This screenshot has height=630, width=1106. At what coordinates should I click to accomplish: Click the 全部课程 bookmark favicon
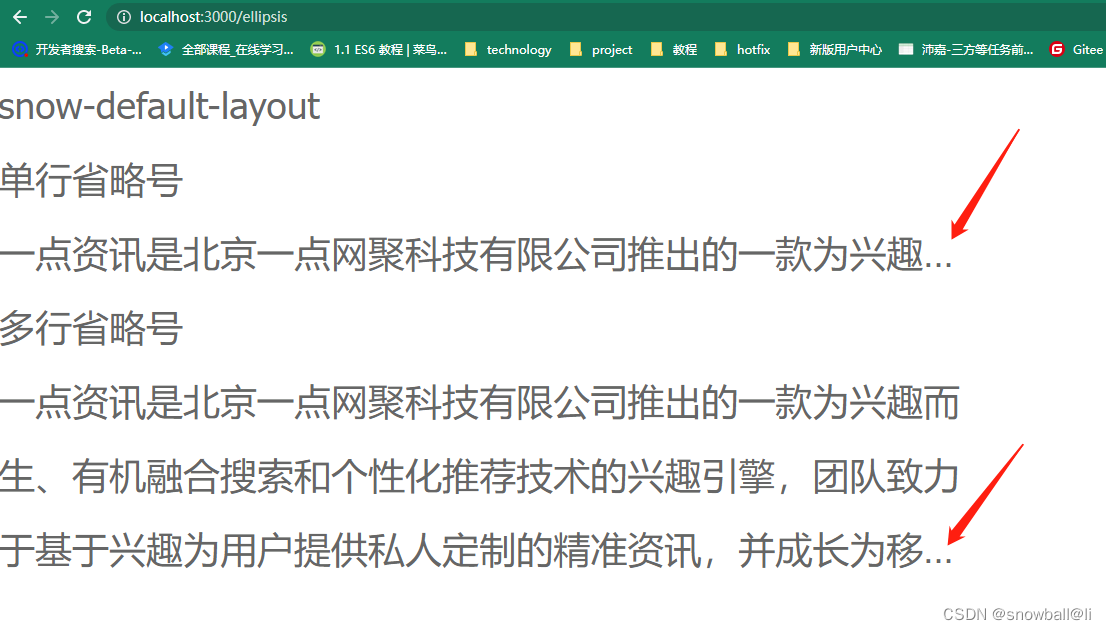[x=166, y=49]
